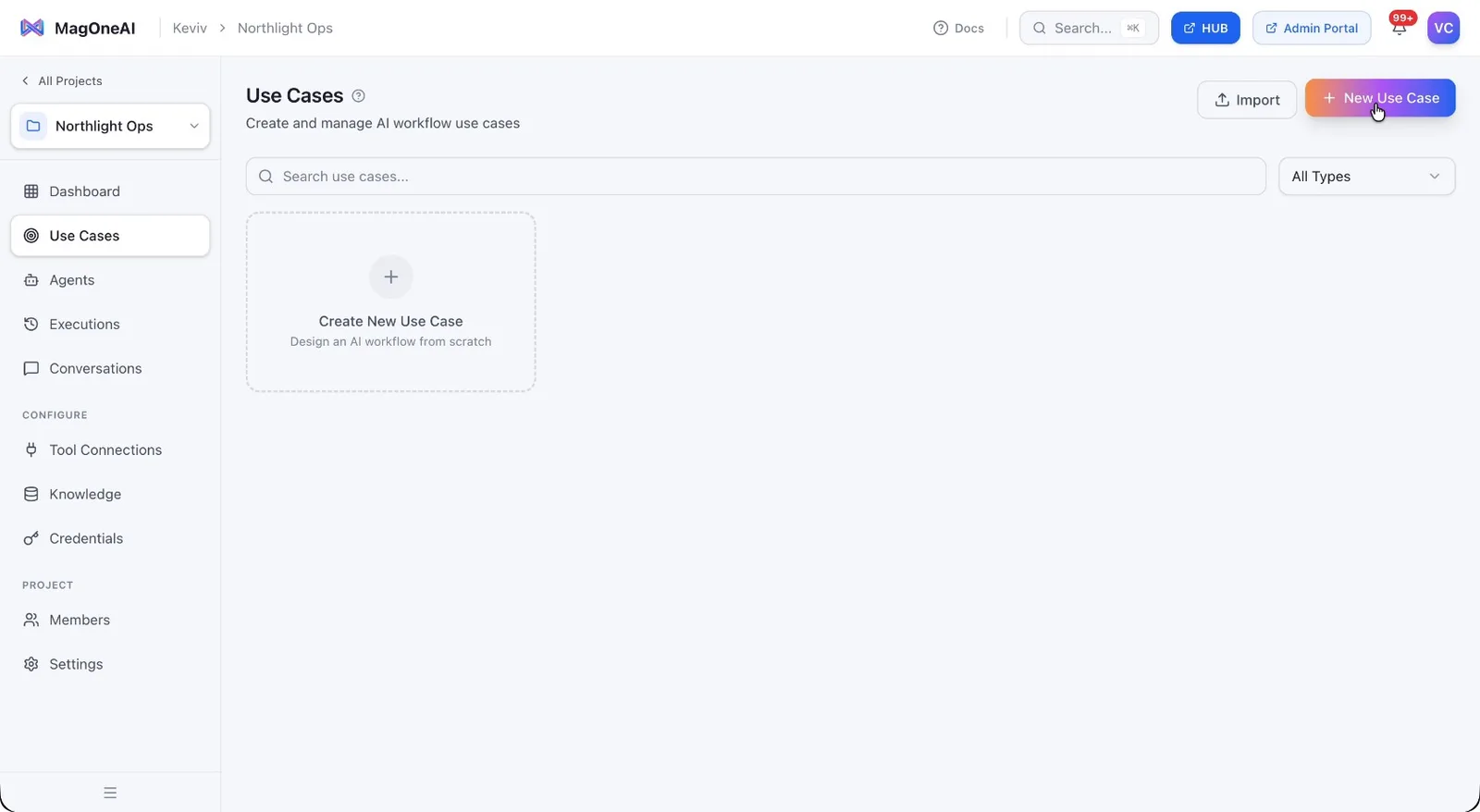The height and width of the screenshot is (812, 1480).
Task: Click the folder icon beside Northlight Ops selector
Action: [x=33, y=126]
